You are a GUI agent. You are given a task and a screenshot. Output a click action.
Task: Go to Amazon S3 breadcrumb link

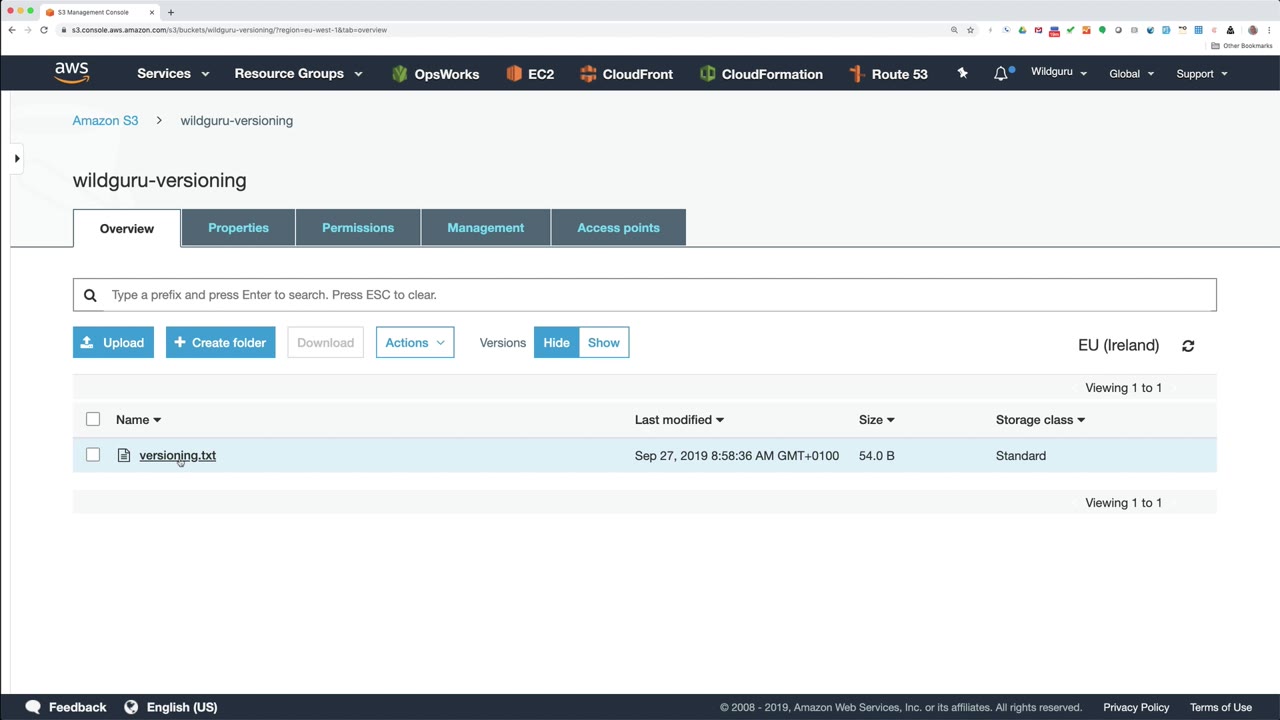tap(105, 121)
